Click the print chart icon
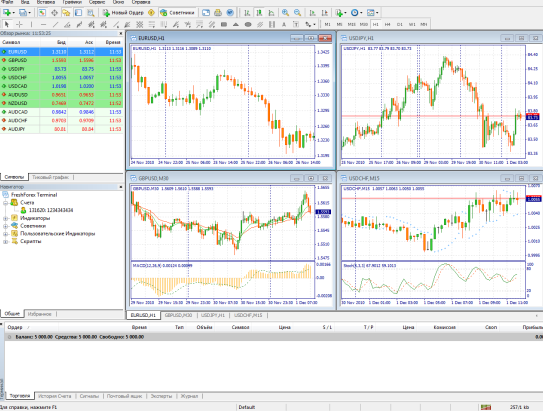543x411 pixels. click(x=218, y=13)
